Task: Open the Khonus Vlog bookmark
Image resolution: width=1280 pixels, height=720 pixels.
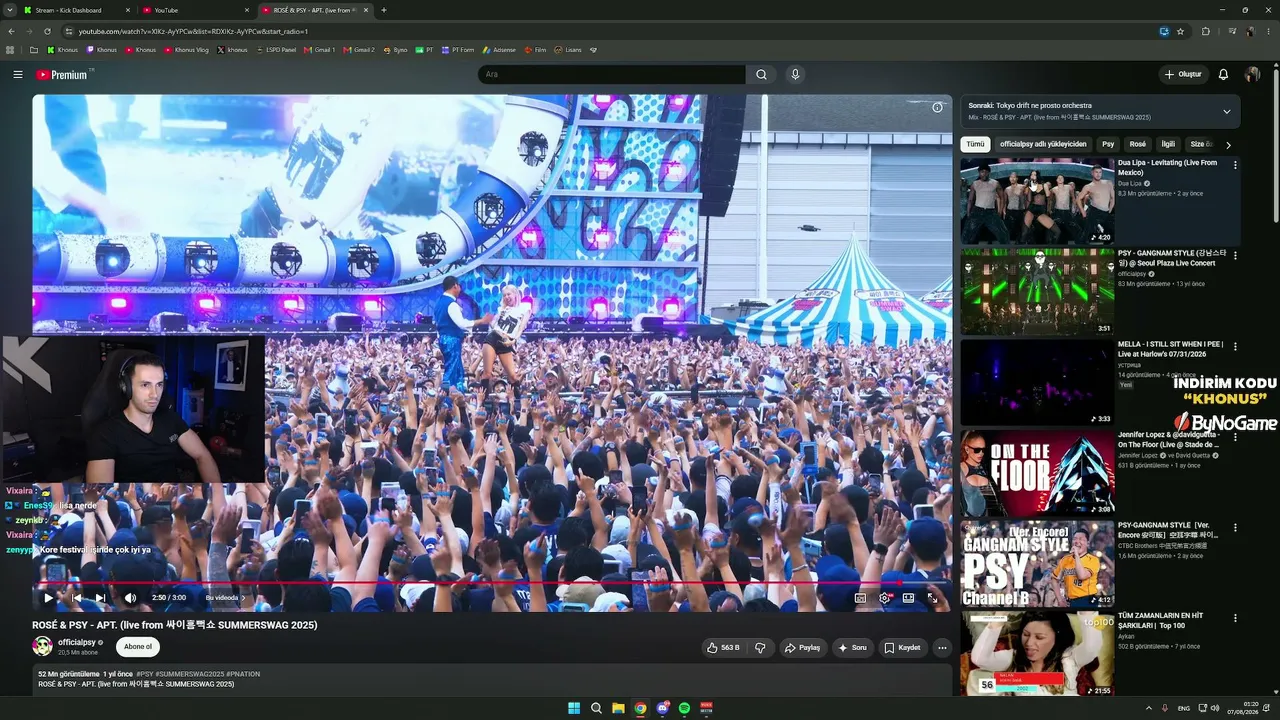Action: point(187,49)
